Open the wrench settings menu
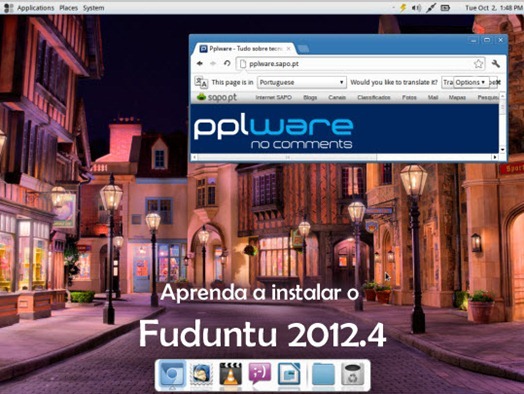The height and width of the screenshot is (394, 524). 496,63
